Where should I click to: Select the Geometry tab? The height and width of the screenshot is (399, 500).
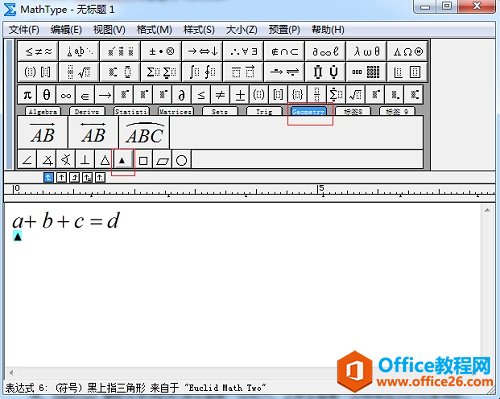[x=308, y=111]
